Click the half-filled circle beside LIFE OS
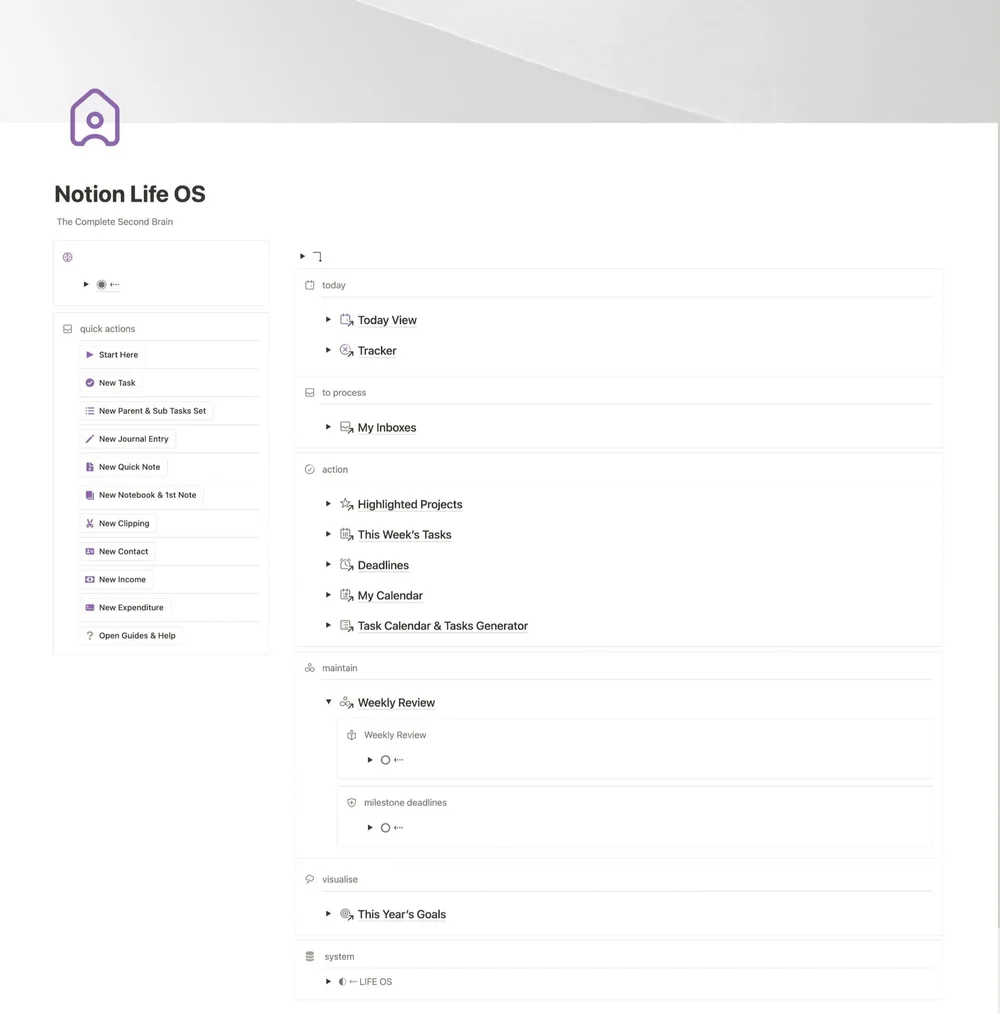The height and width of the screenshot is (1014, 1000). pyautogui.click(x=343, y=981)
